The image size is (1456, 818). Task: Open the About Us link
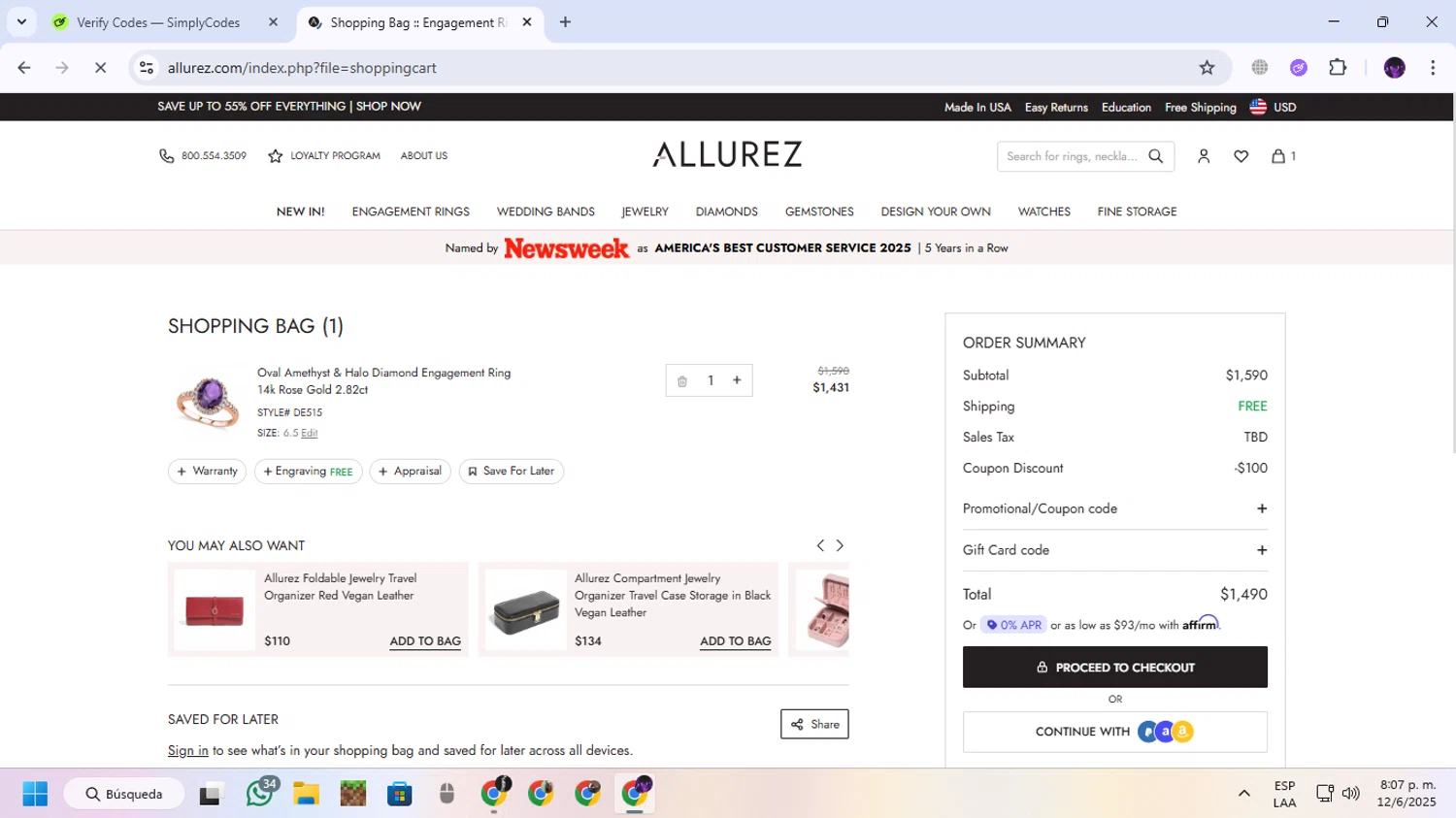click(424, 156)
